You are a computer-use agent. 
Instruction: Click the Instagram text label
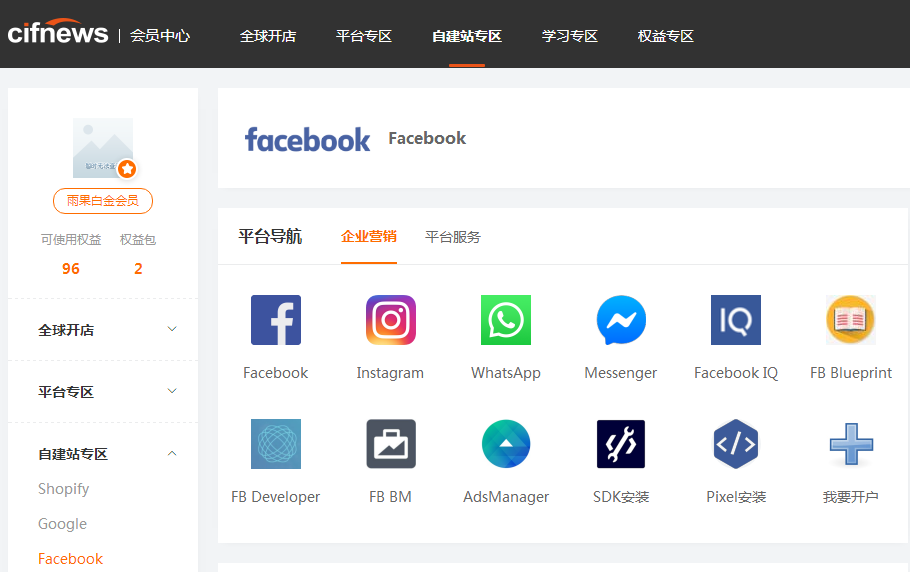390,372
